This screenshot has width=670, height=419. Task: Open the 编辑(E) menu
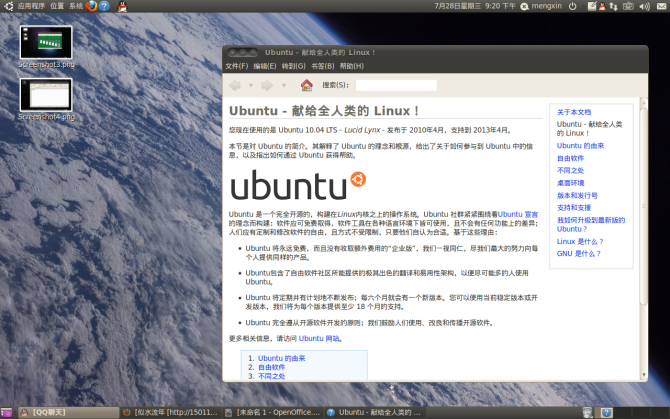pos(264,66)
